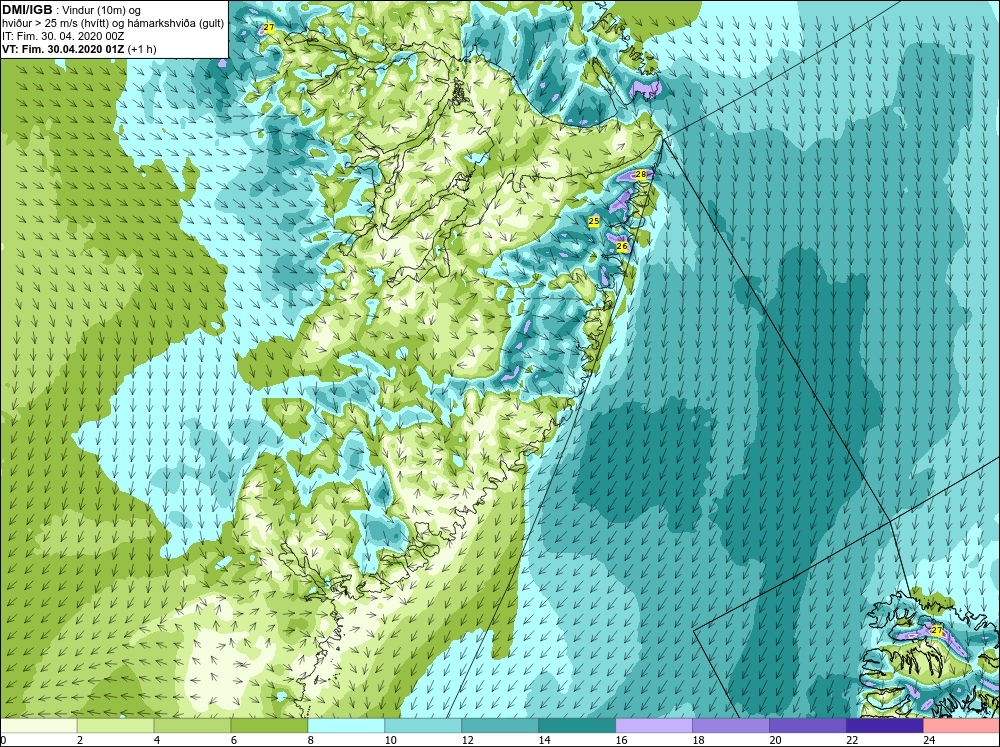Click the legend scale number 6

click(x=234, y=740)
